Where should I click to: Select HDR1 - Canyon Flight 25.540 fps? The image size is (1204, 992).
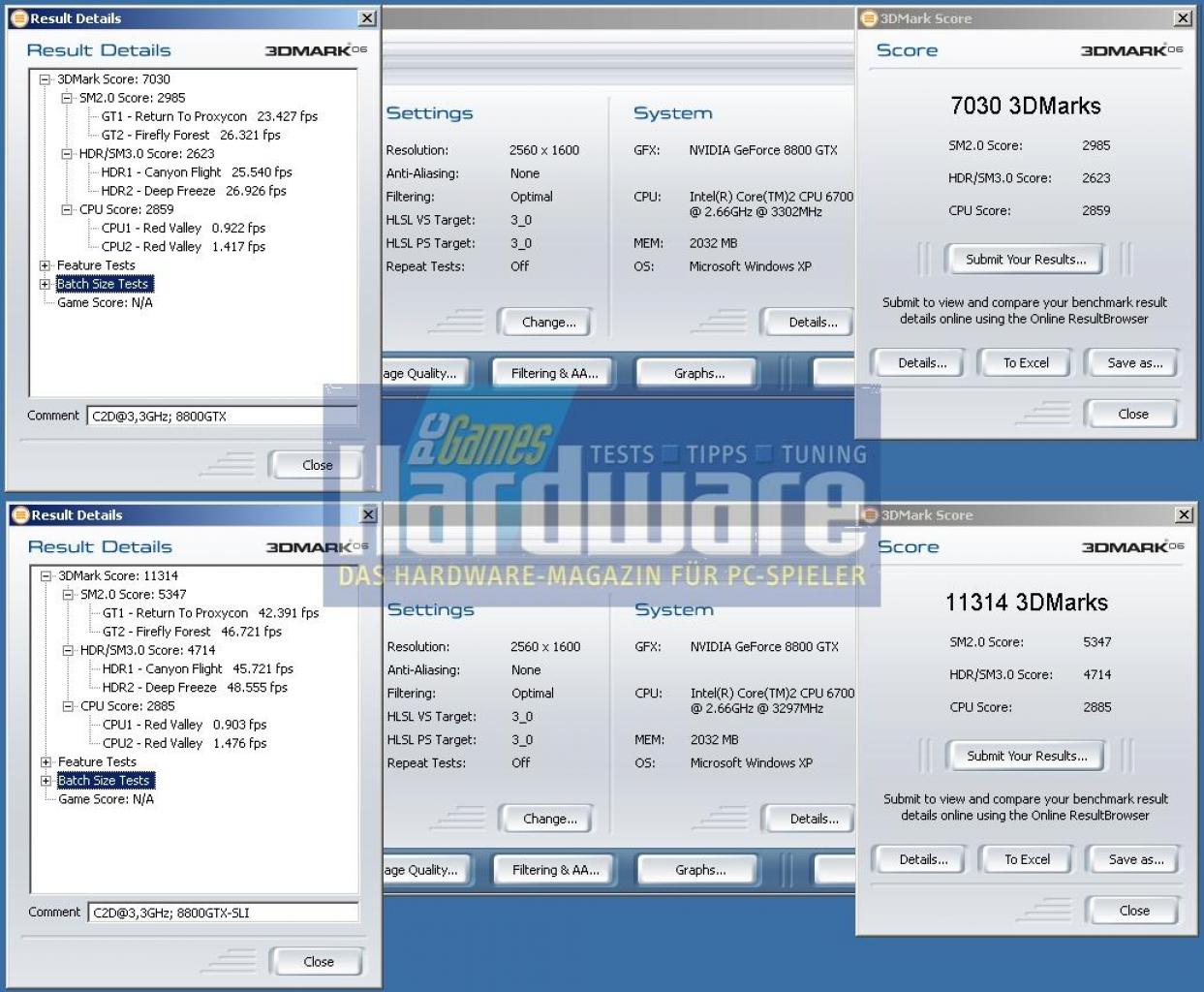pos(197,172)
